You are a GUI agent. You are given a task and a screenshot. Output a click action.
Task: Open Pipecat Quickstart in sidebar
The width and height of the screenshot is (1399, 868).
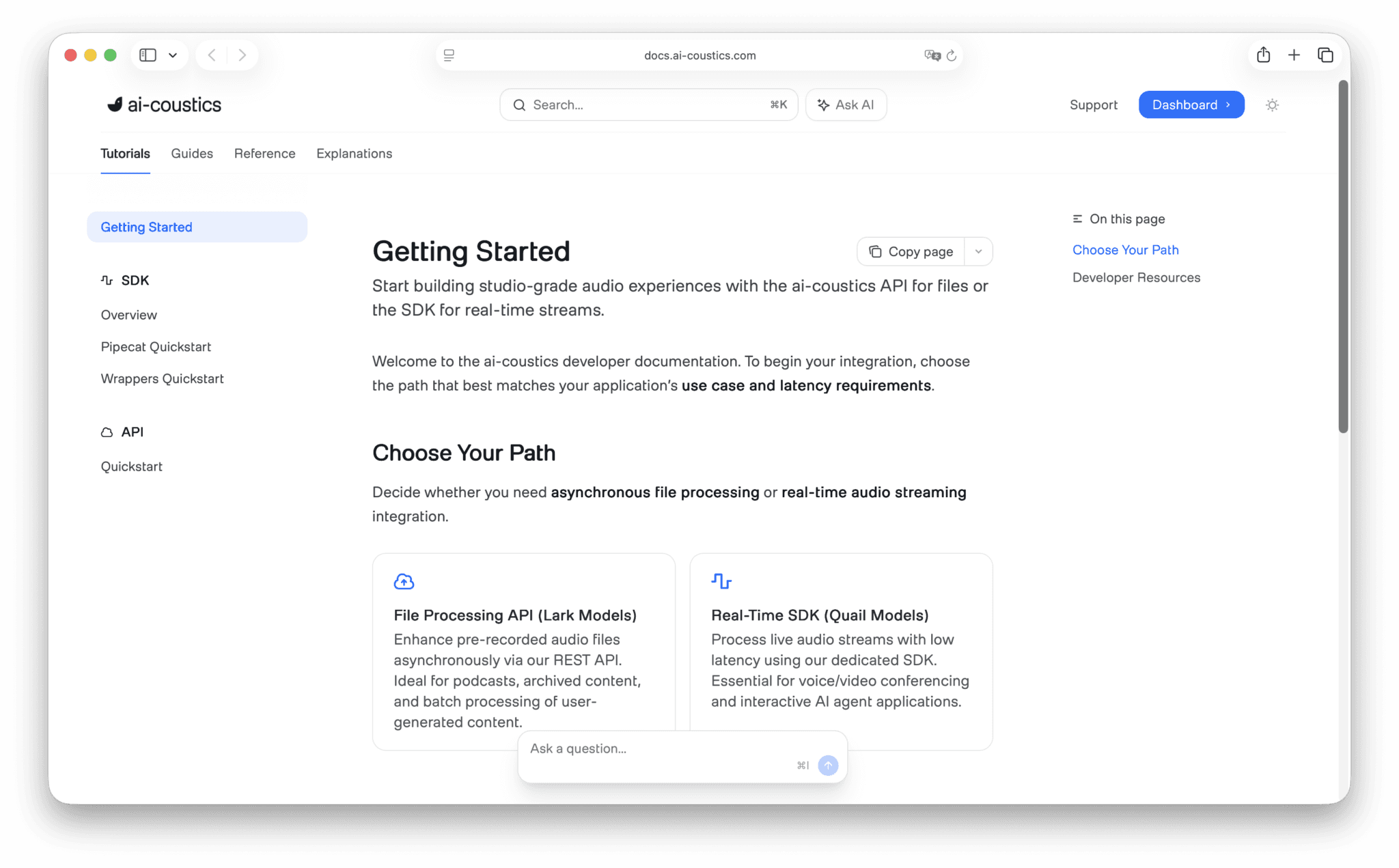point(156,347)
